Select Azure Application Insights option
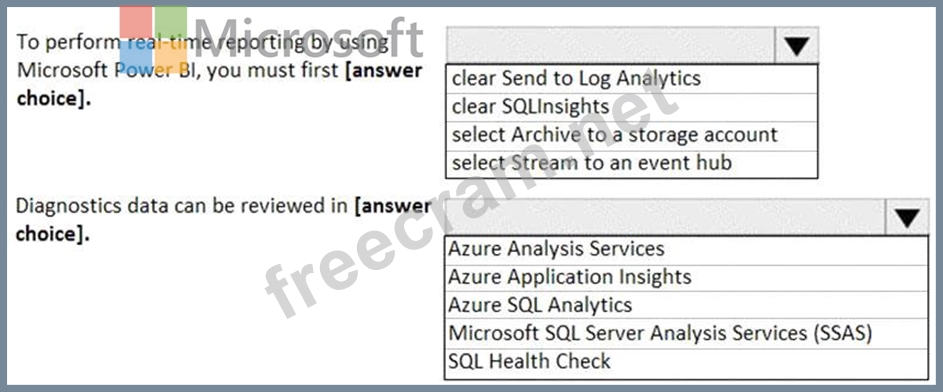 click(x=686, y=278)
